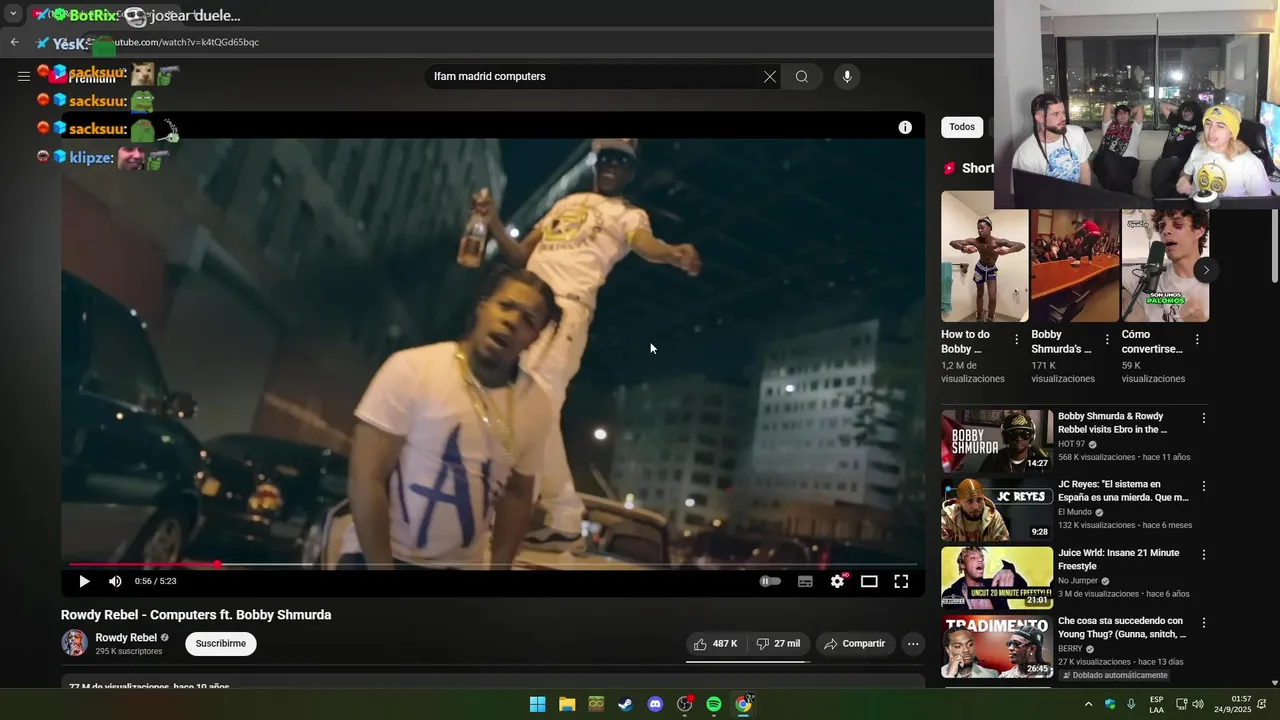The height and width of the screenshot is (720, 1280).
Task: Open Steam from the taskbar
Action: click(x=625, y=704)
